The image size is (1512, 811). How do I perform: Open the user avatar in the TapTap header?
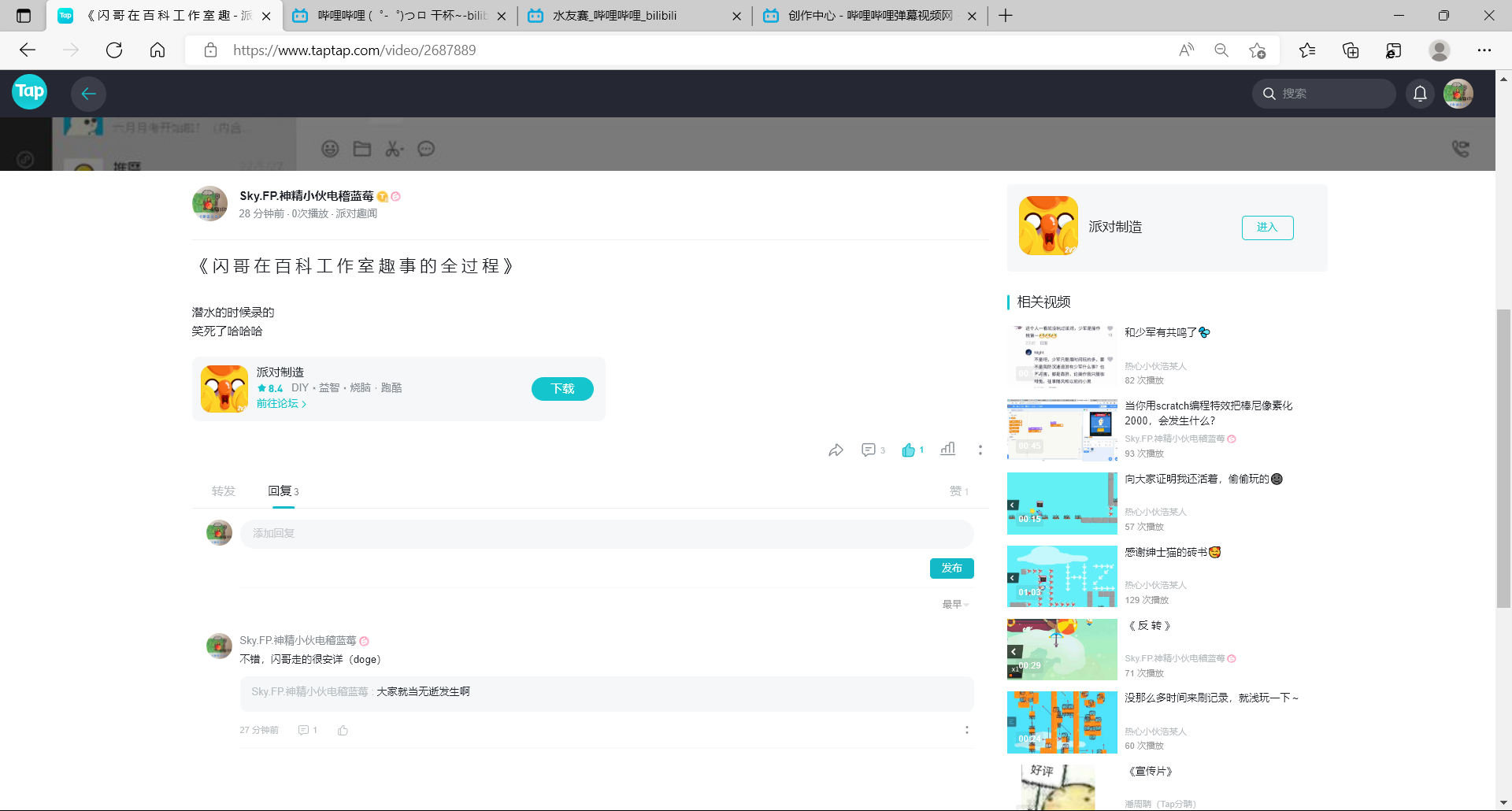[x=1458, y=94]
